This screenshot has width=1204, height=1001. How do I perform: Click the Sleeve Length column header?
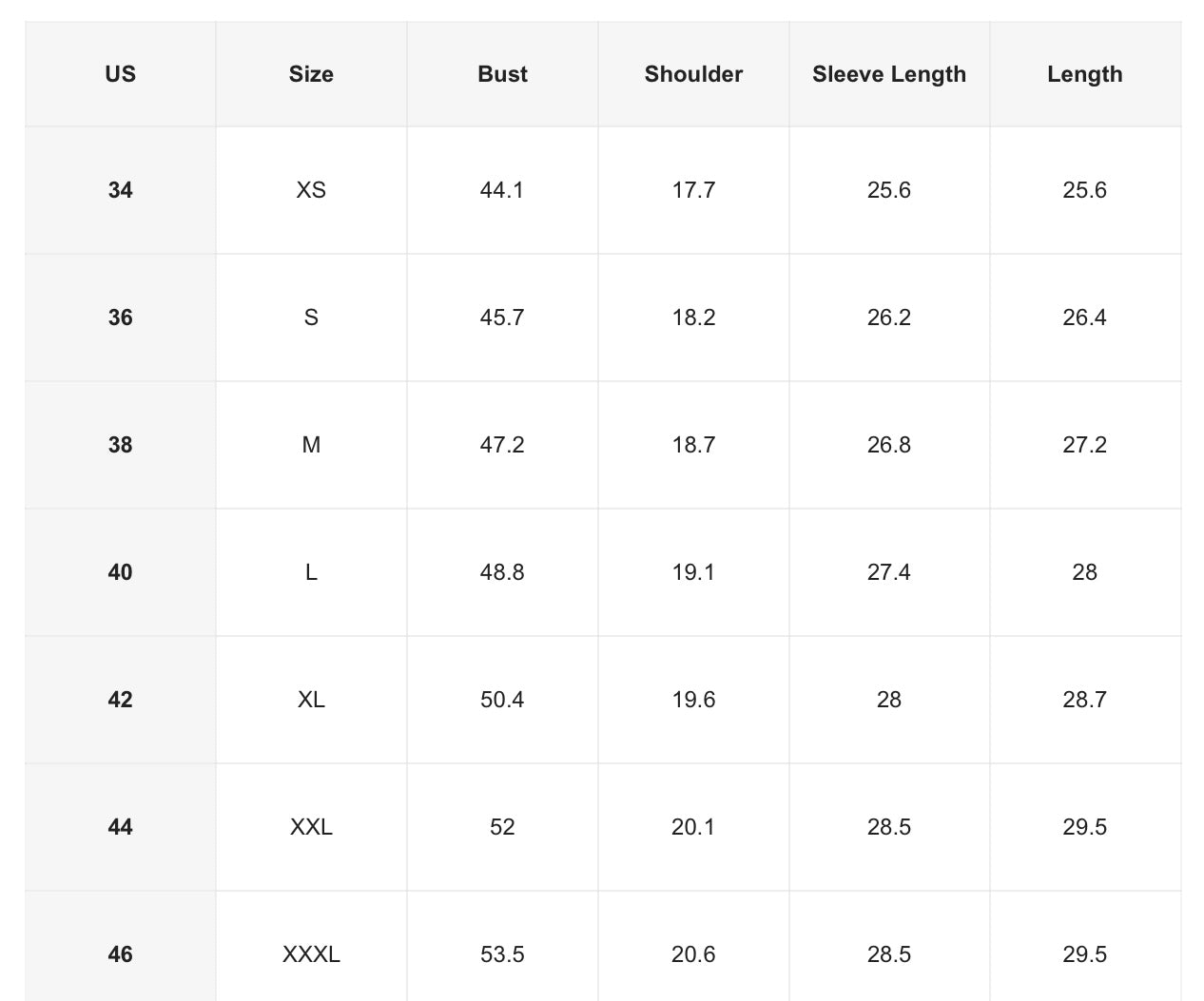[x=888, y=74]
